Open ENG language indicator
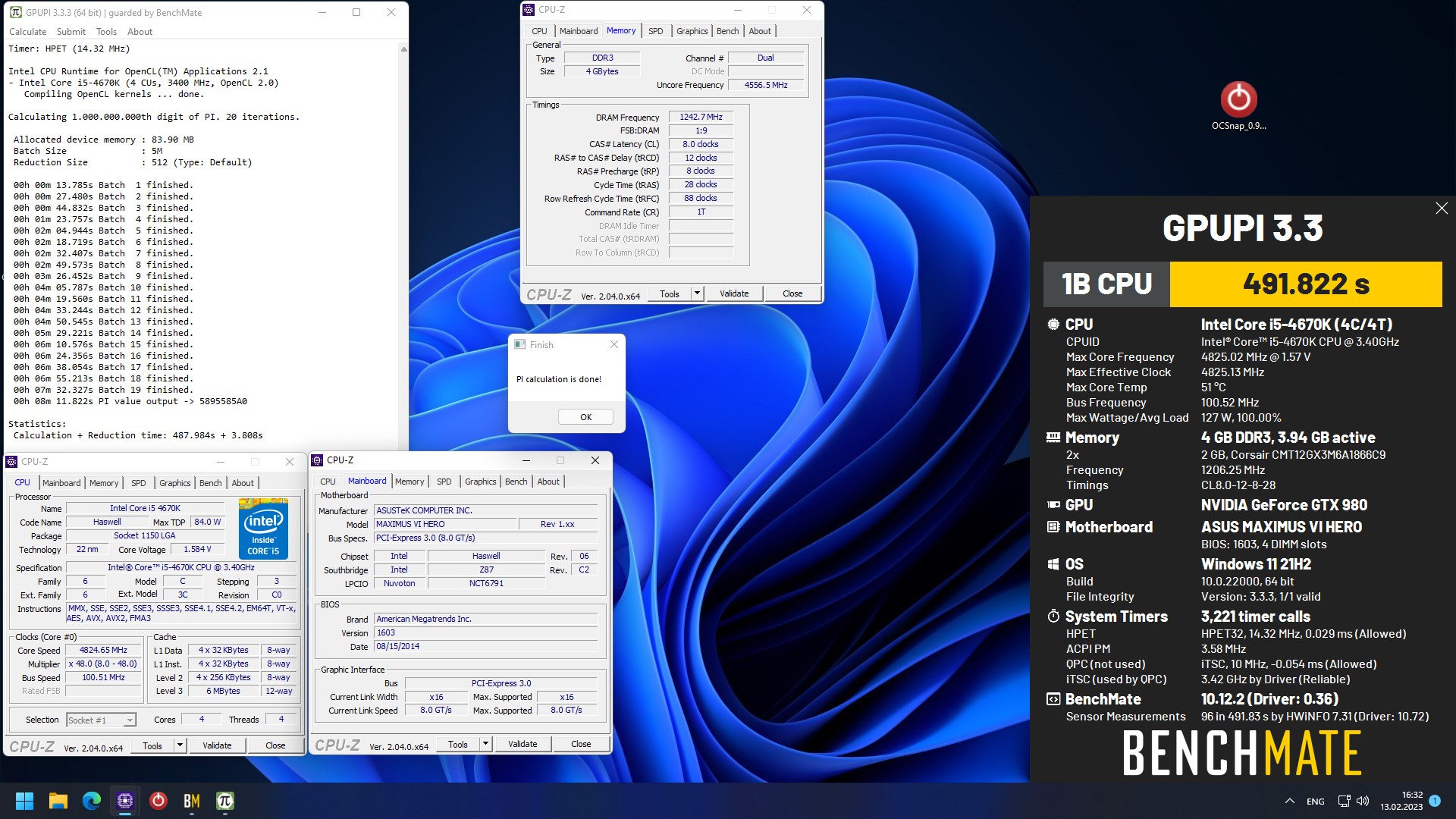Screen dimensions: 1456x819 click(1316, 801)
